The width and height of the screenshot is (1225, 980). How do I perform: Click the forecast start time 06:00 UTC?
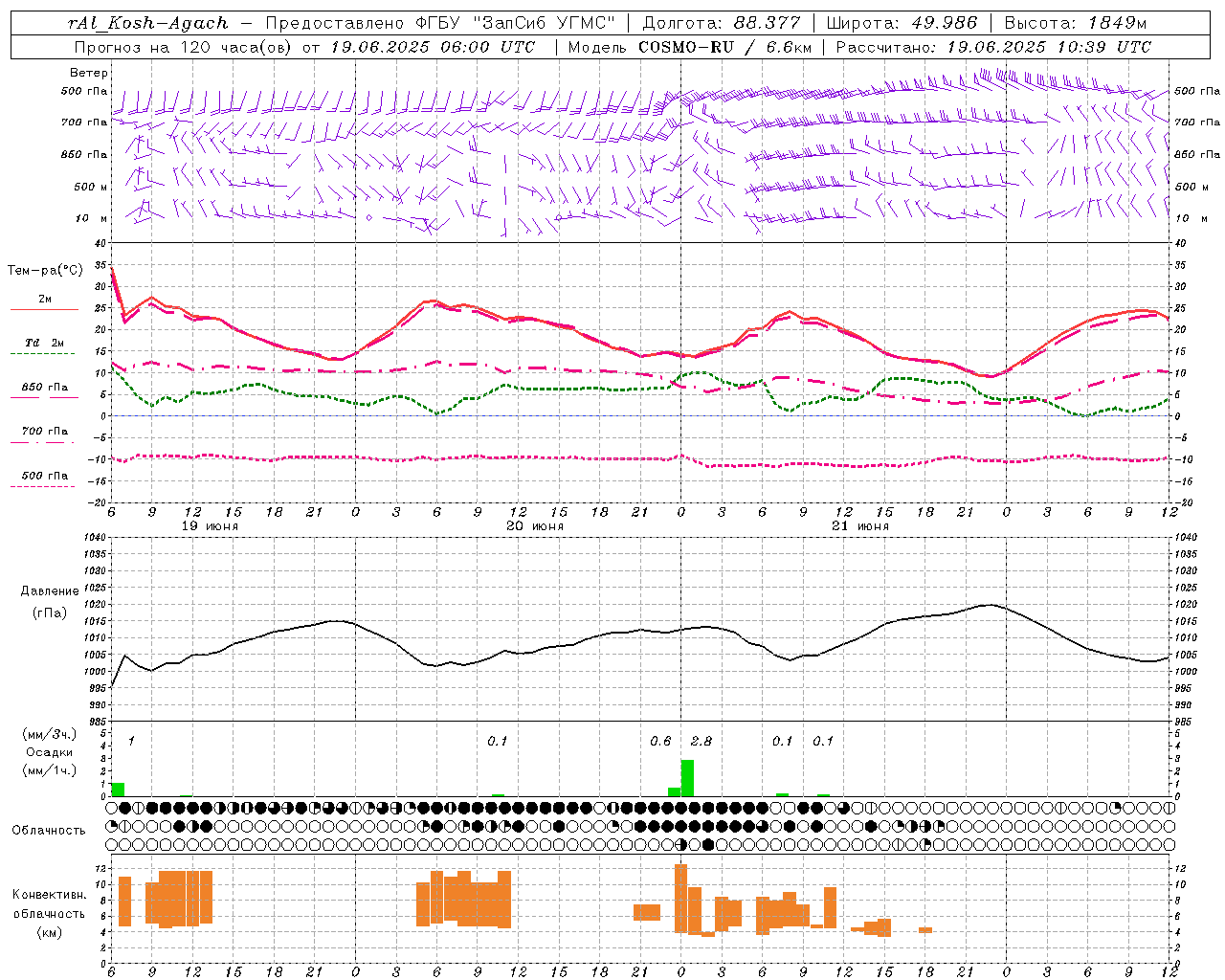pyautogui.click(x=487, y=46)
